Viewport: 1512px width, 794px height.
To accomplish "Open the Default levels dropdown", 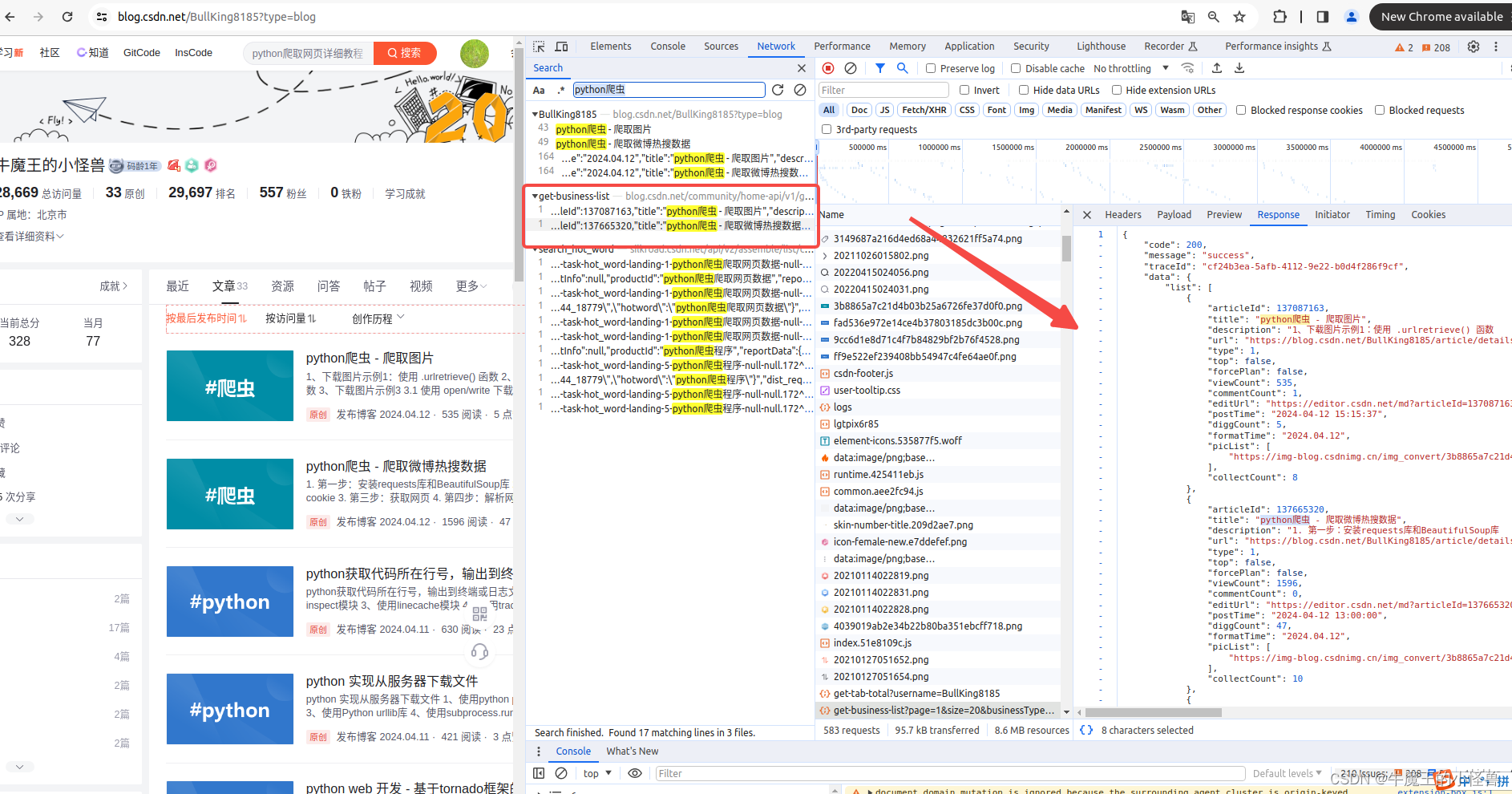I will pyautogui.click(x=1287, y=773).
